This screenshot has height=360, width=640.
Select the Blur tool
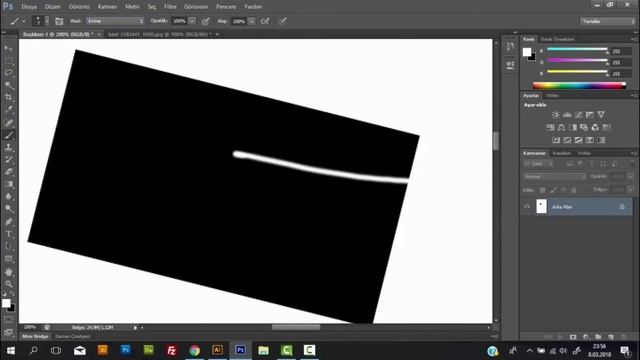[x=9, y=196]
